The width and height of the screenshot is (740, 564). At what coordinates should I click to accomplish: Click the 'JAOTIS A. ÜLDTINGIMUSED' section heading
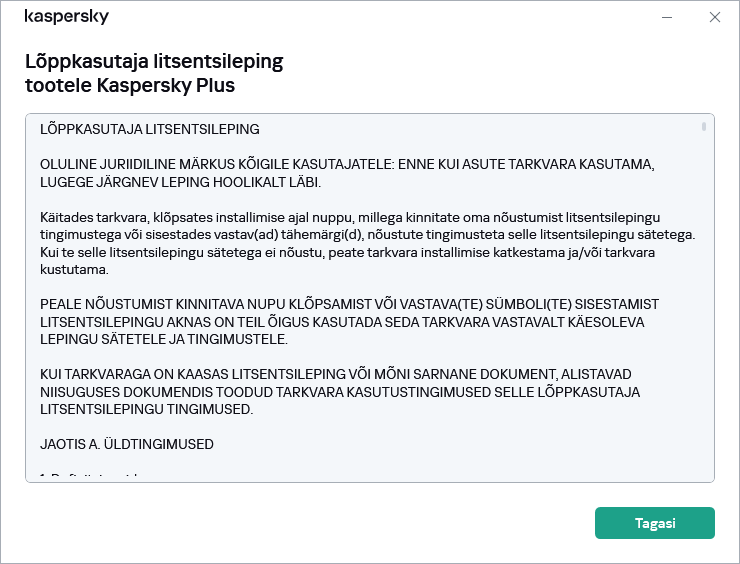click(x=126, y=443)
